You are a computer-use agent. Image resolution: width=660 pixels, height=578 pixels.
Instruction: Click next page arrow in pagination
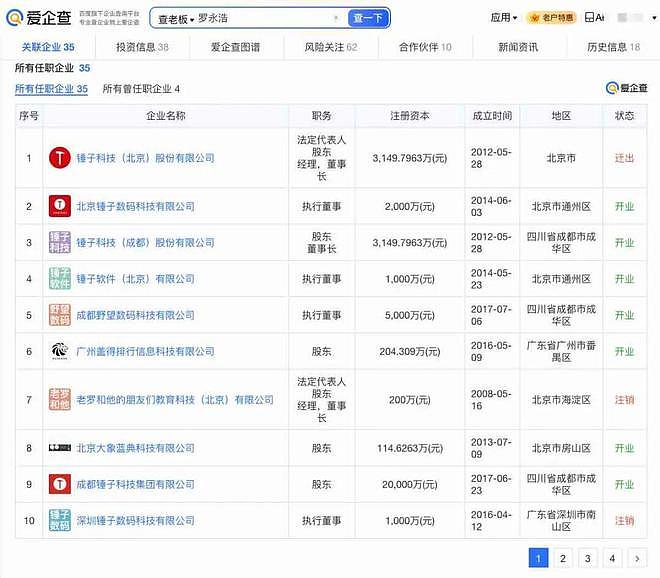coord(637,558)
